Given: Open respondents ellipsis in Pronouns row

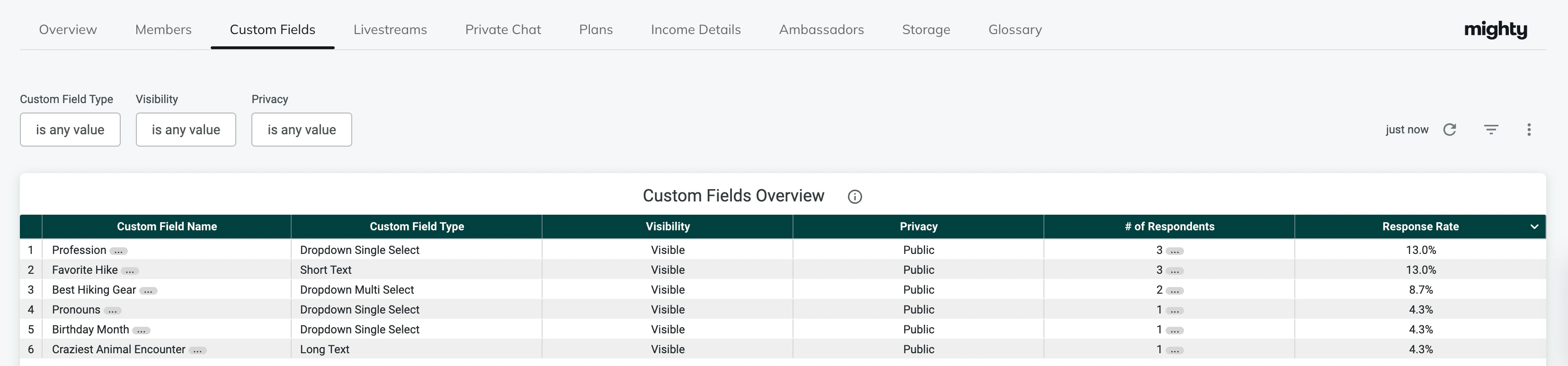Looking at the screenshot, I should tap(1175, 311).
